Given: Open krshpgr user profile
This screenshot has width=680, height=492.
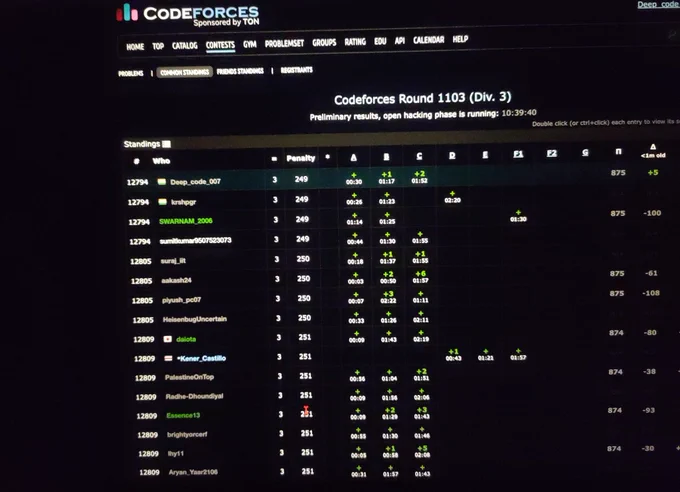Looking at the screenshot, I should click(x=183, y=202).
